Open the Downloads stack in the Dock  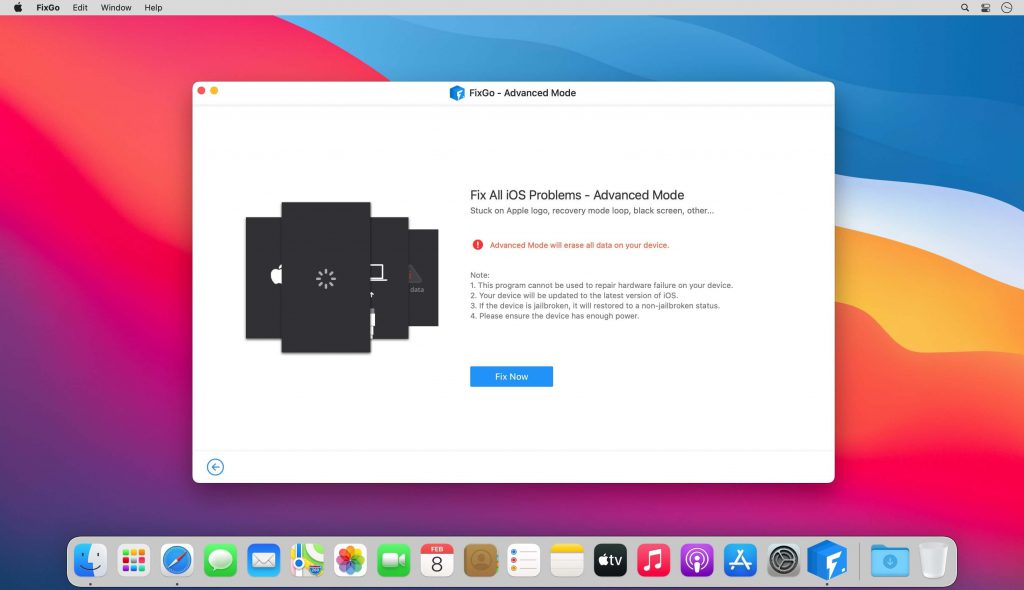click(x=888, y=560)
